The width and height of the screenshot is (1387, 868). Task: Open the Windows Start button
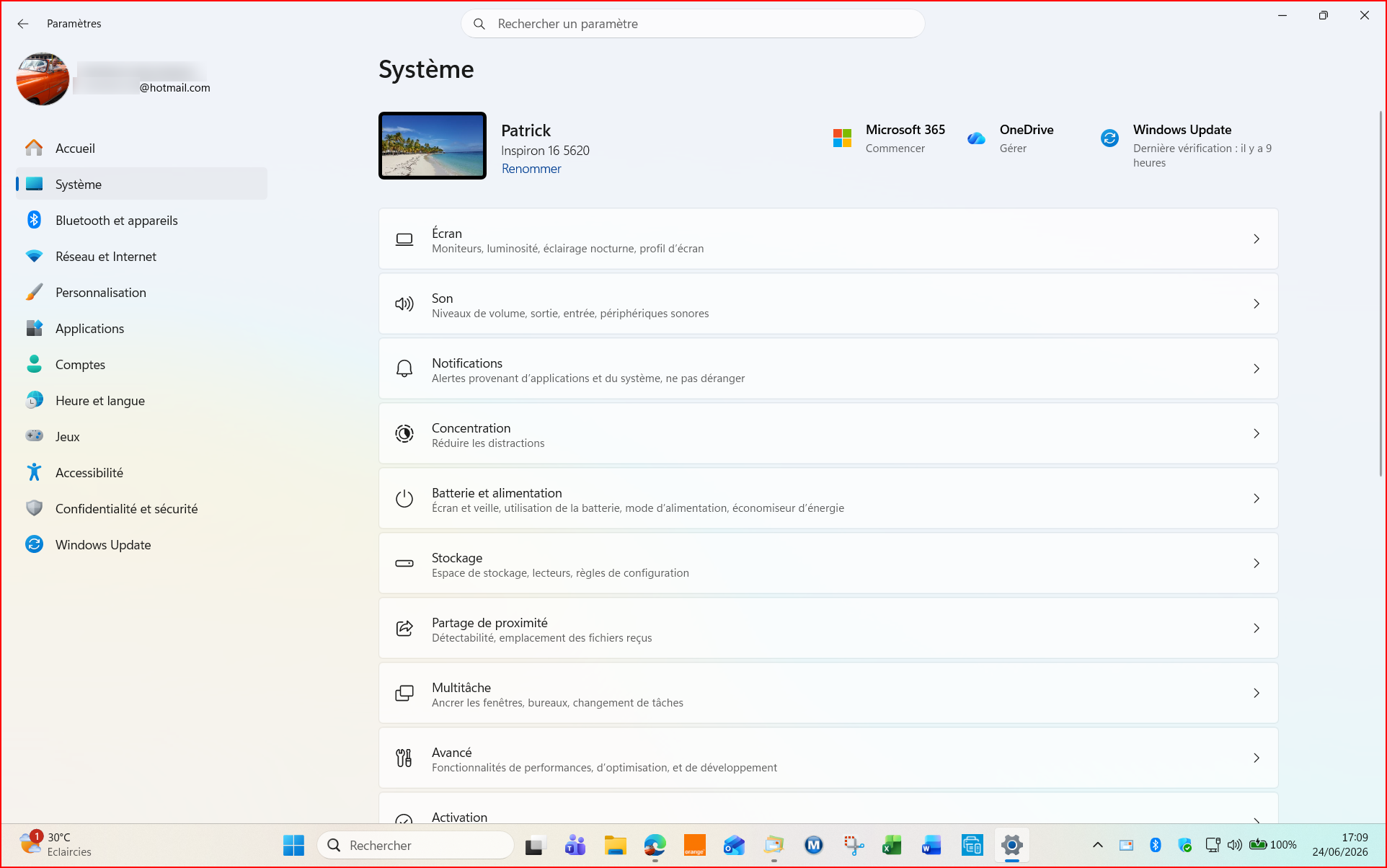pos(293,845)
